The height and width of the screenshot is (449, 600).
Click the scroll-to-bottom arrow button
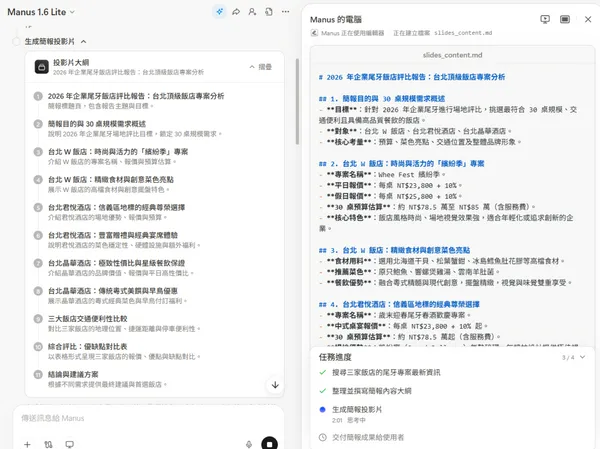tap(275, 385)
